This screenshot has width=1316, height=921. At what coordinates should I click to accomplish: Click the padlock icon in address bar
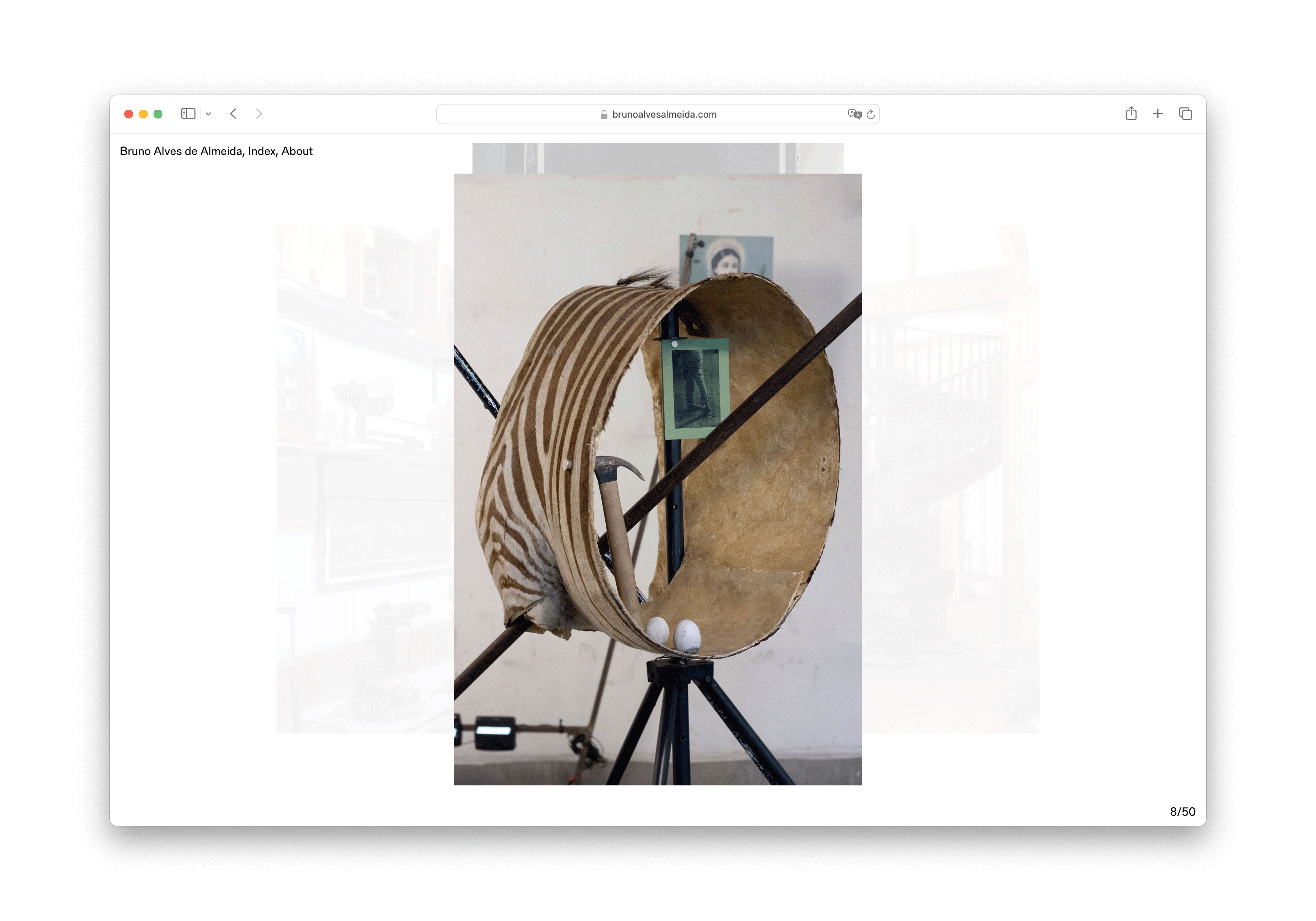[604, 115]
